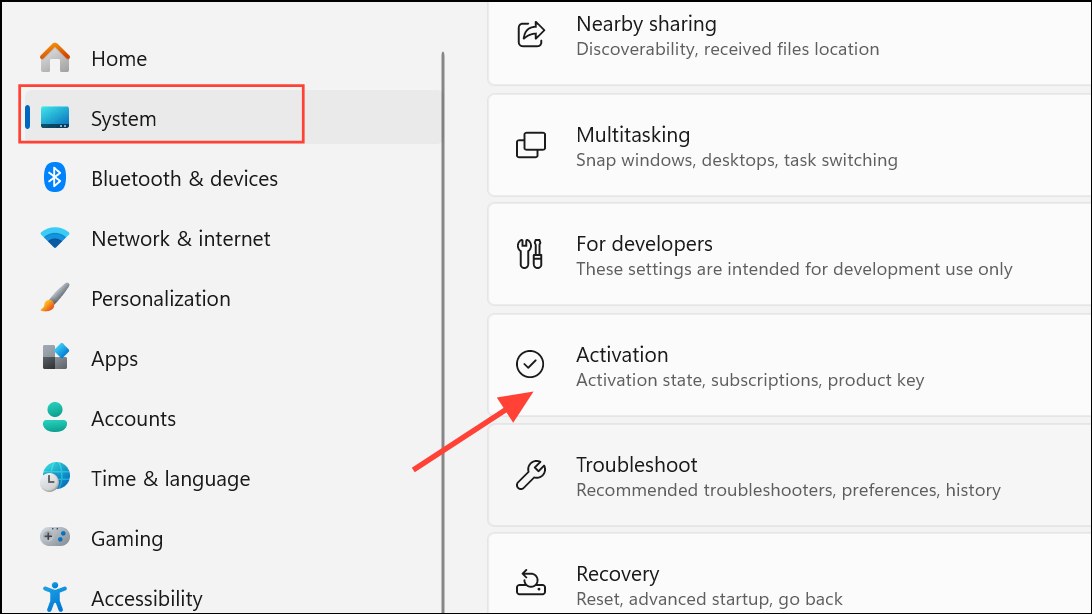Click the Activation checkmark icon
This screenshot has width=1092, height=614.
[x=530, y=364]
